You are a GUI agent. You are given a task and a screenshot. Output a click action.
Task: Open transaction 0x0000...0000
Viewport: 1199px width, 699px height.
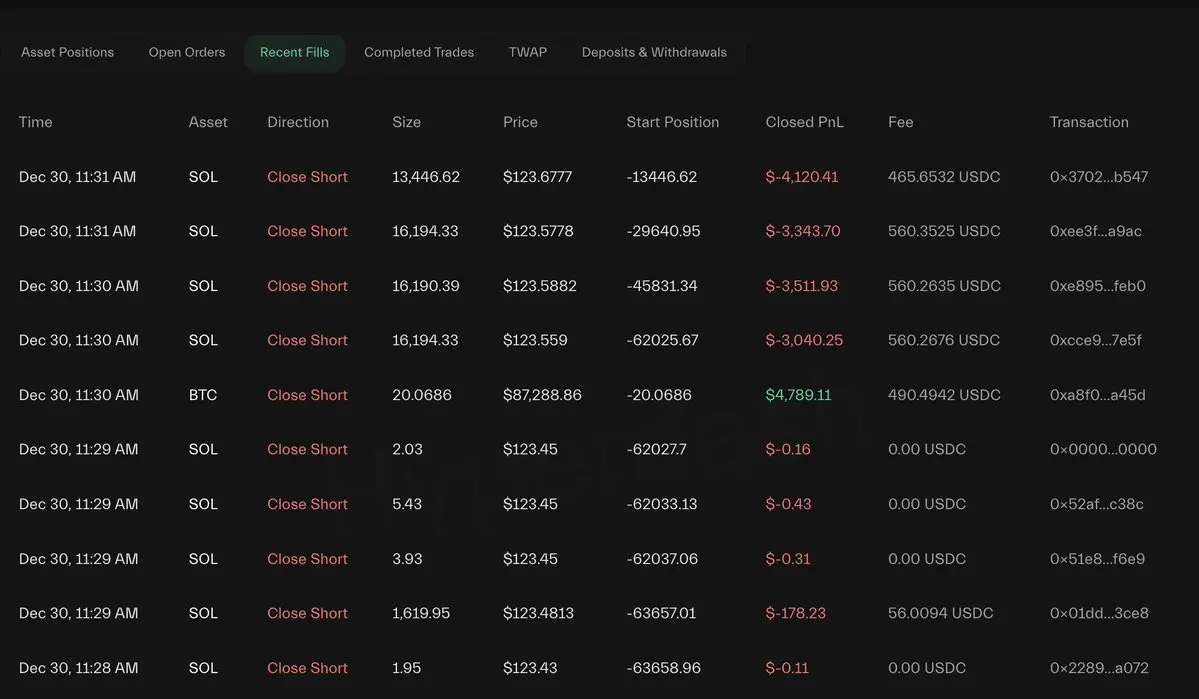click(x=1103, y=449)
